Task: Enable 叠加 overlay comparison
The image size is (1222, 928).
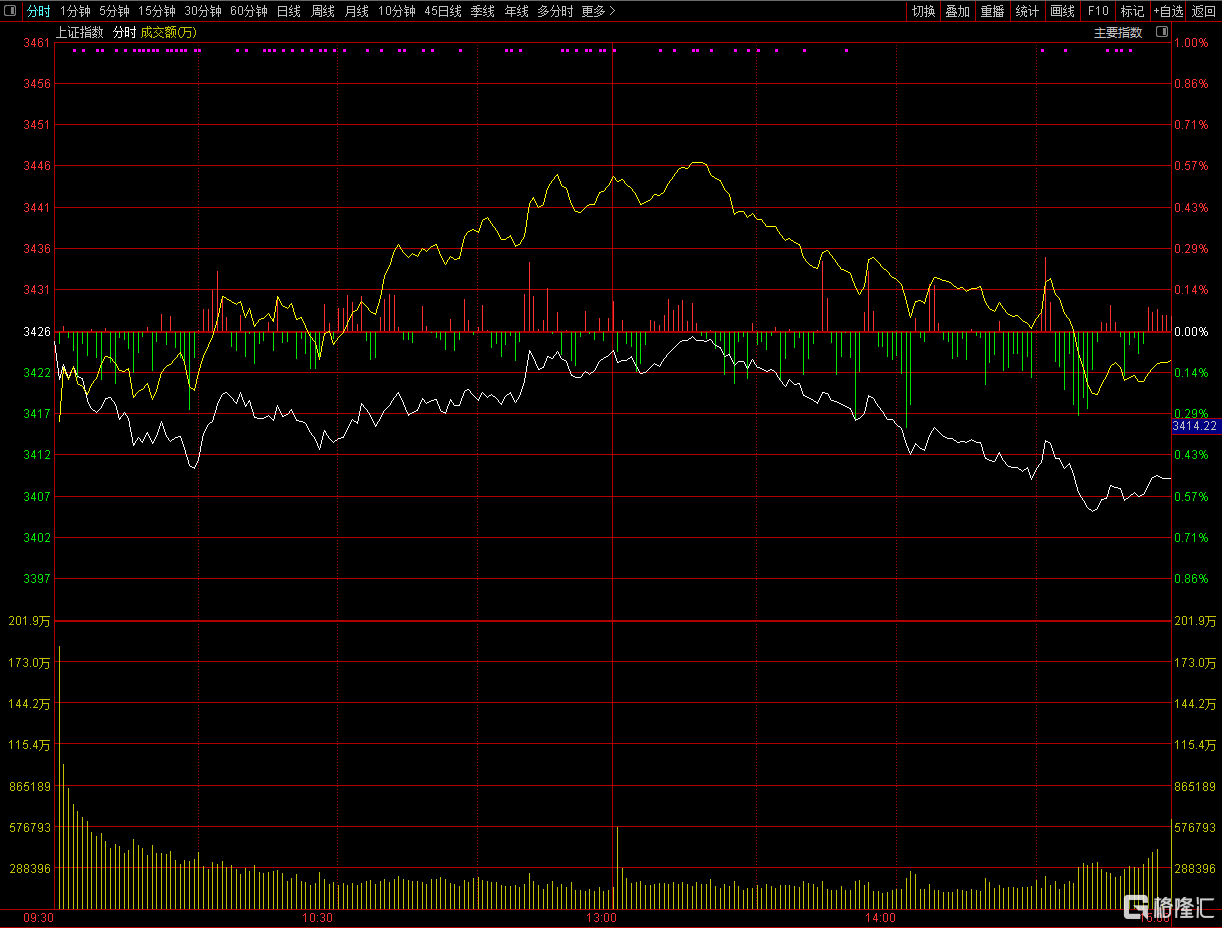Action: click(x=957, y=11)
